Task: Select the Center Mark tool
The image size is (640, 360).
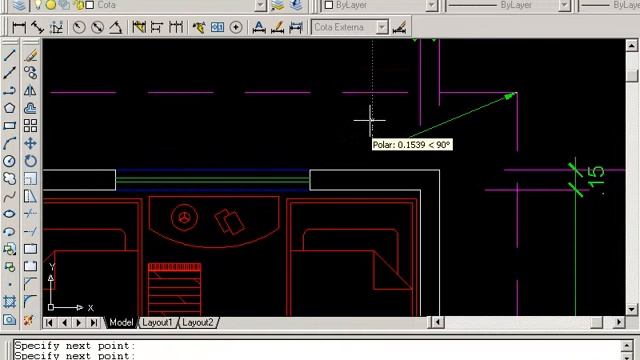Action: (236, 27)
